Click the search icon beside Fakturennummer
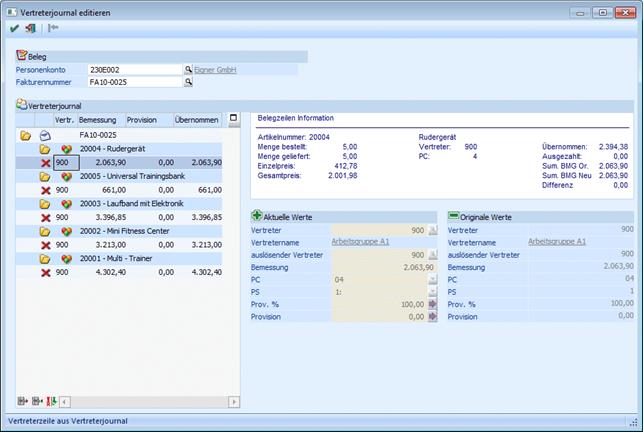Screen dimensions: 643x432 pyautogui.click(x=187, y=83)
